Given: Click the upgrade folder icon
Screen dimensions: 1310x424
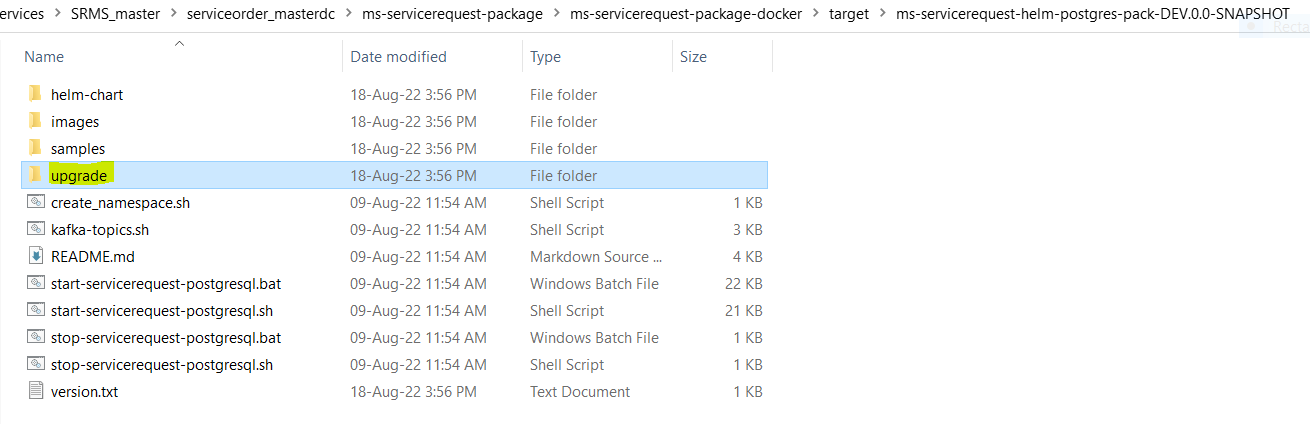Looking at the screenshot, I should 35,175.
